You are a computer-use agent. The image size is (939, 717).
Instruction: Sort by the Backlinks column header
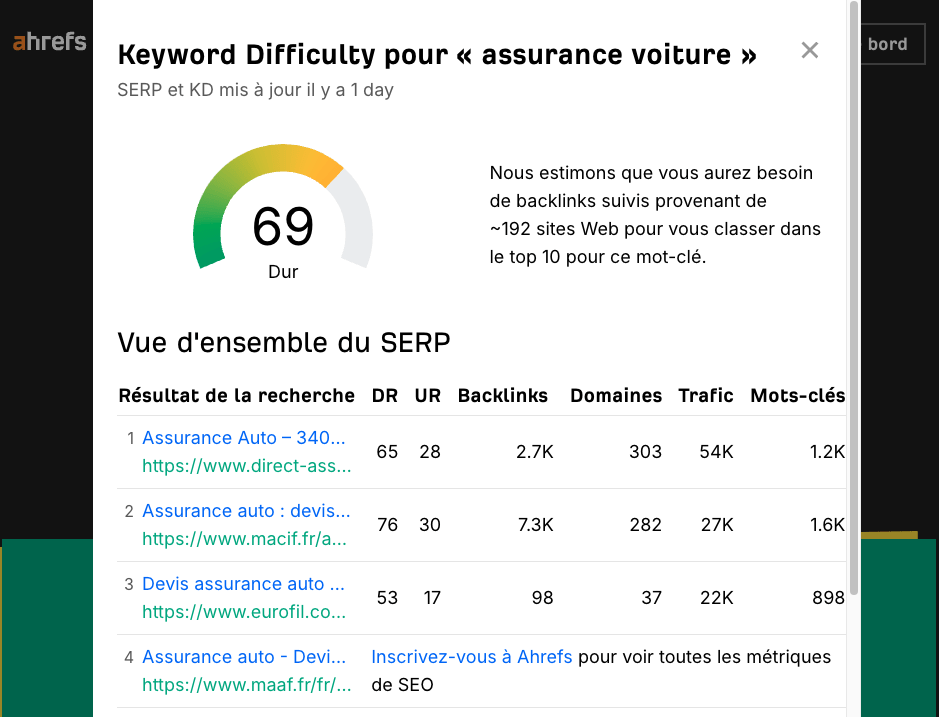pyautogui.click(x=502, y=395)
